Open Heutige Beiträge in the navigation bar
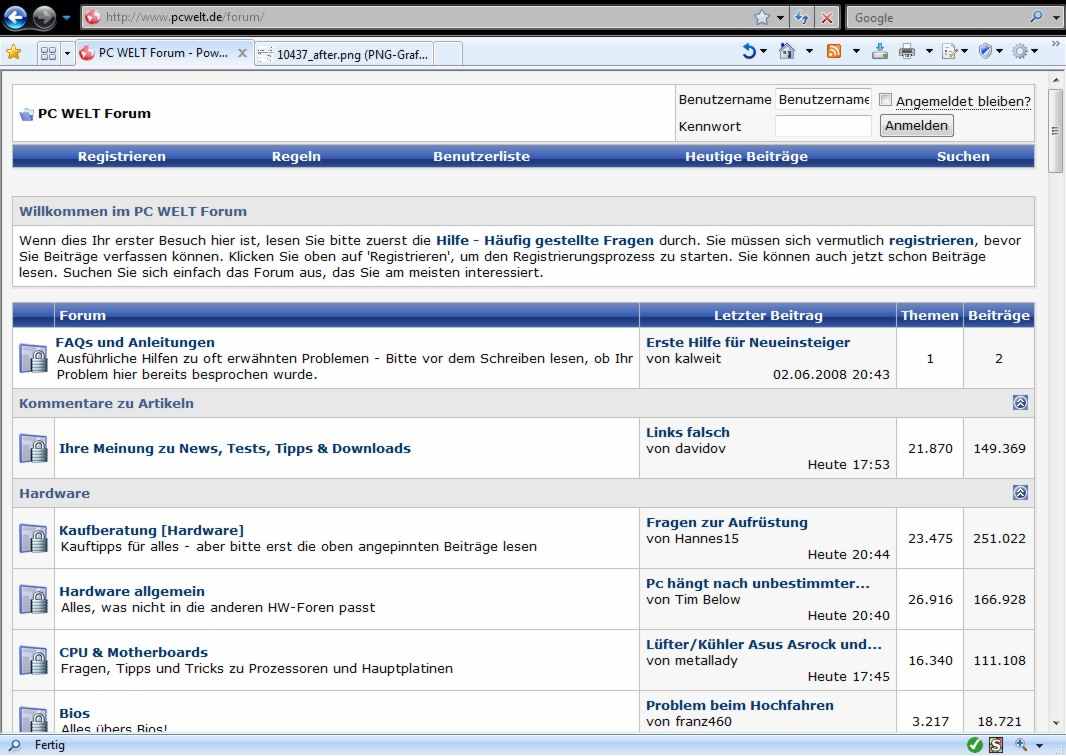This screenshot has width=1066, height=756. (x=746, y=156)
